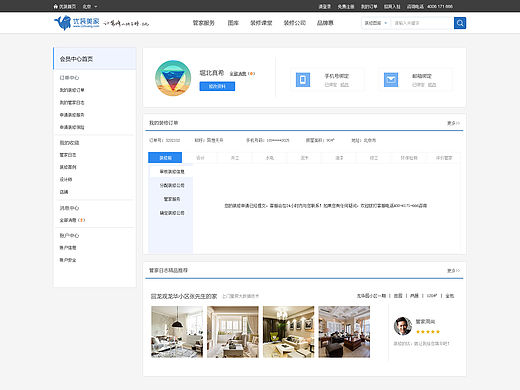Open 品牌惠 in main navigation
520x390 pixels.
point(325,23)
